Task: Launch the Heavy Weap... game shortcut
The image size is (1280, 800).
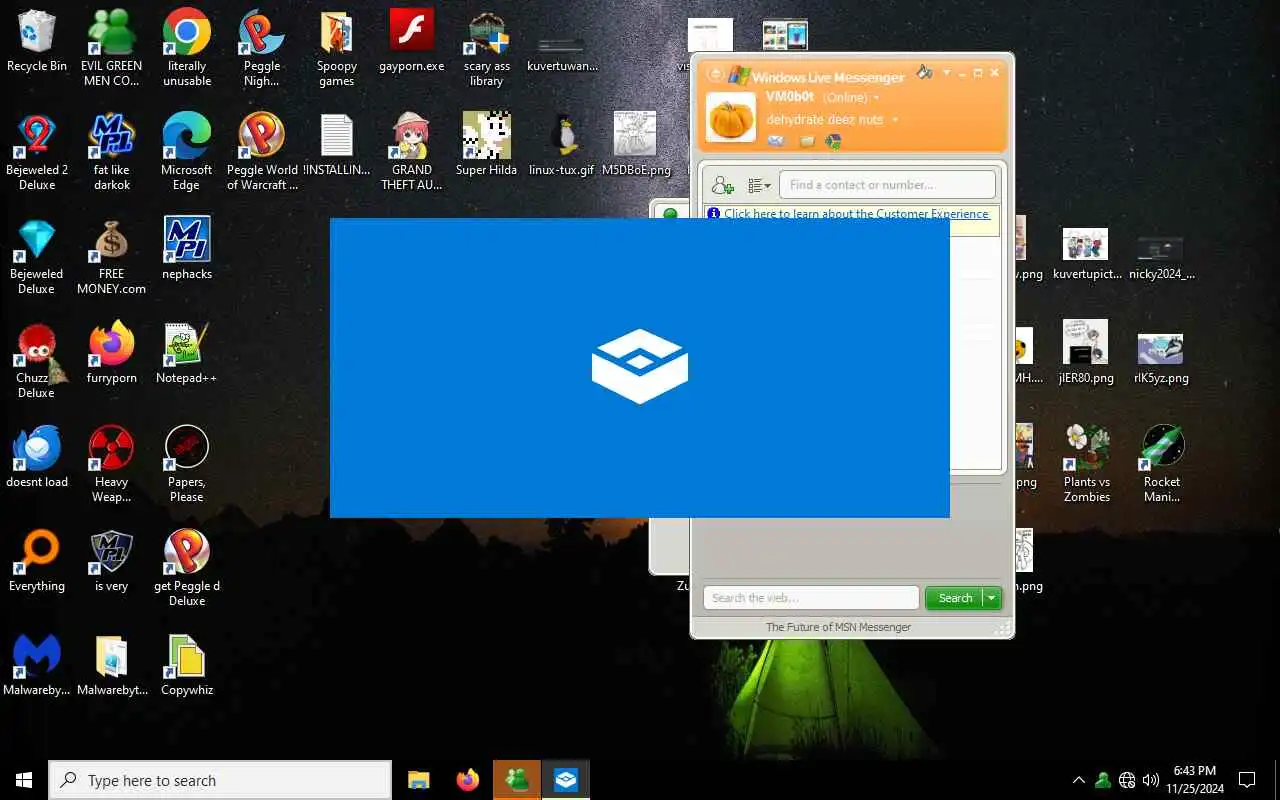Action: [x=112, y=464]
